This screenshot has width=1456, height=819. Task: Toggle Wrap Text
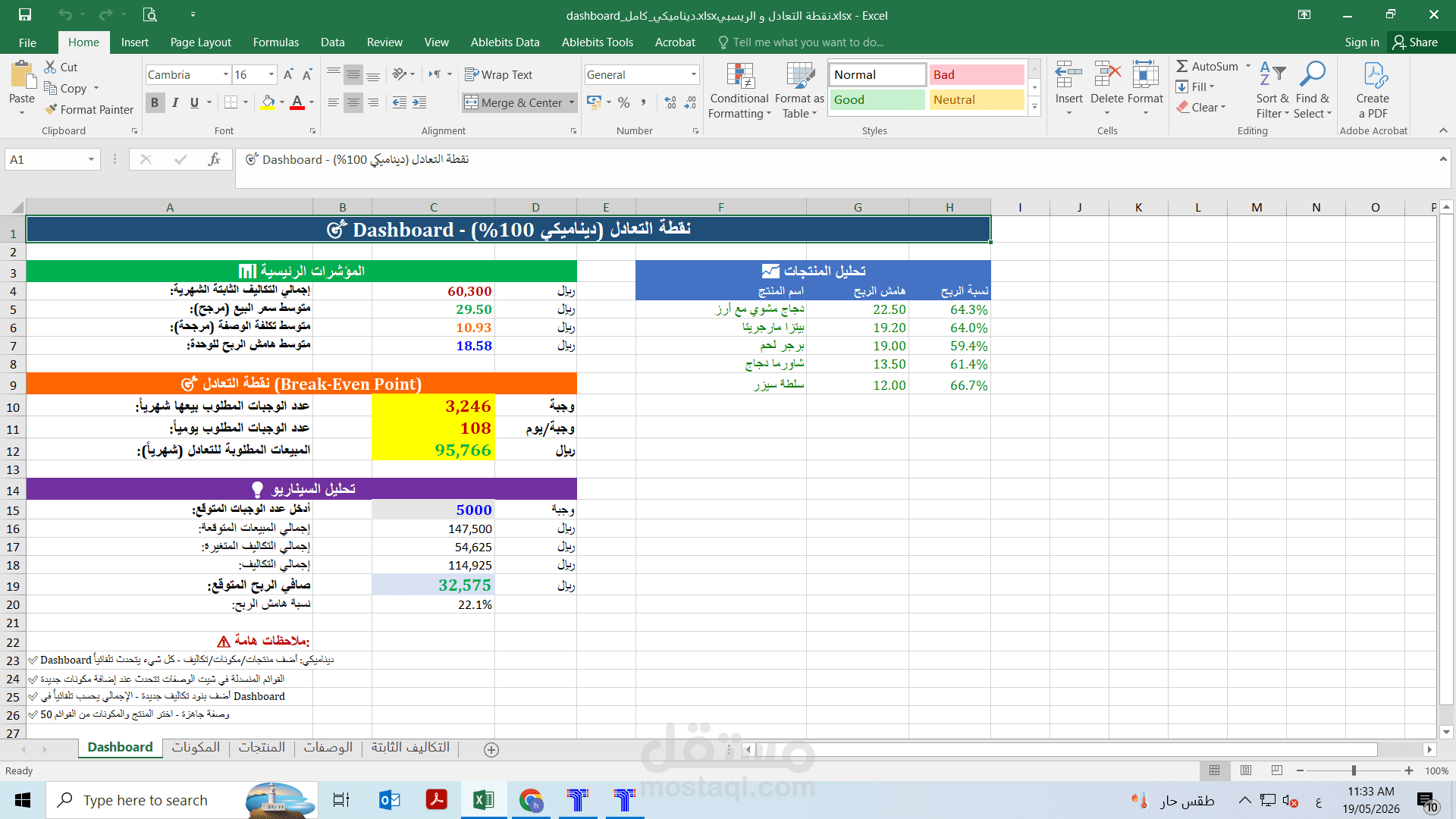point(498,74)
